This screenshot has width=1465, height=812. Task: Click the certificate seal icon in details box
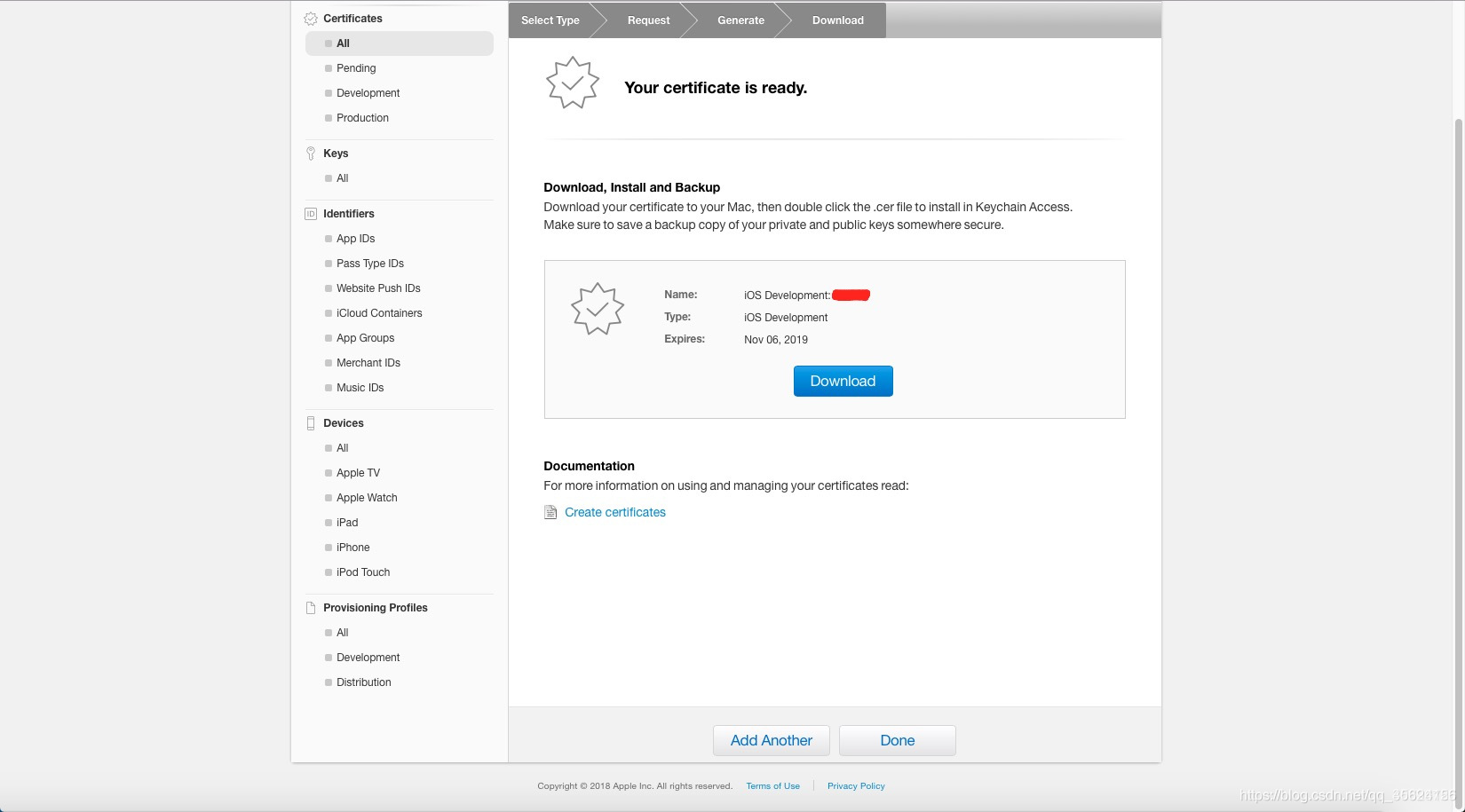pos(598,309)
